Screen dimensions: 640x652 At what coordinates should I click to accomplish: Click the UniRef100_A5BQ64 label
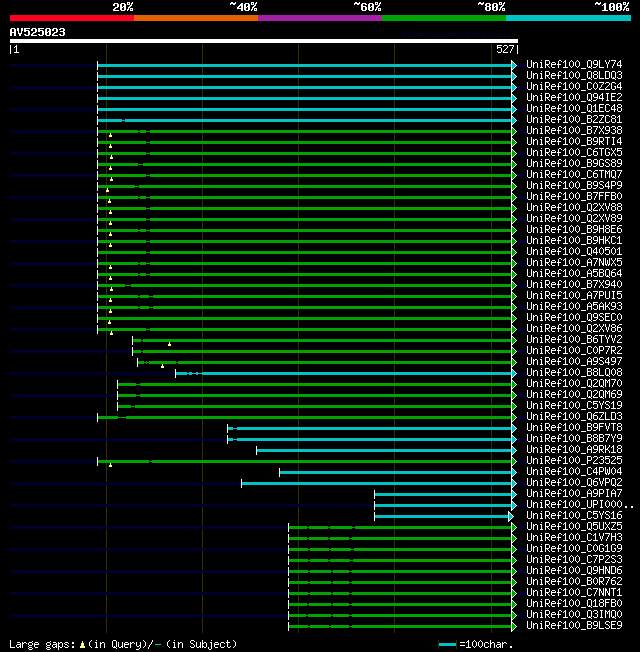pyautogui.click(x=574, y=274)
